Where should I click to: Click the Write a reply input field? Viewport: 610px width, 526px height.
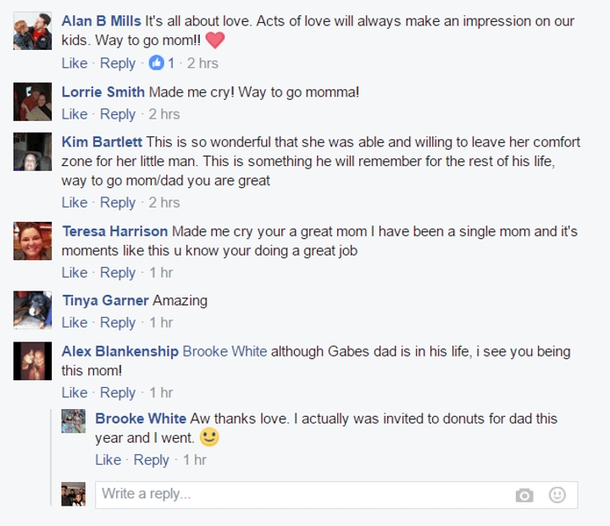pos(300,495)
